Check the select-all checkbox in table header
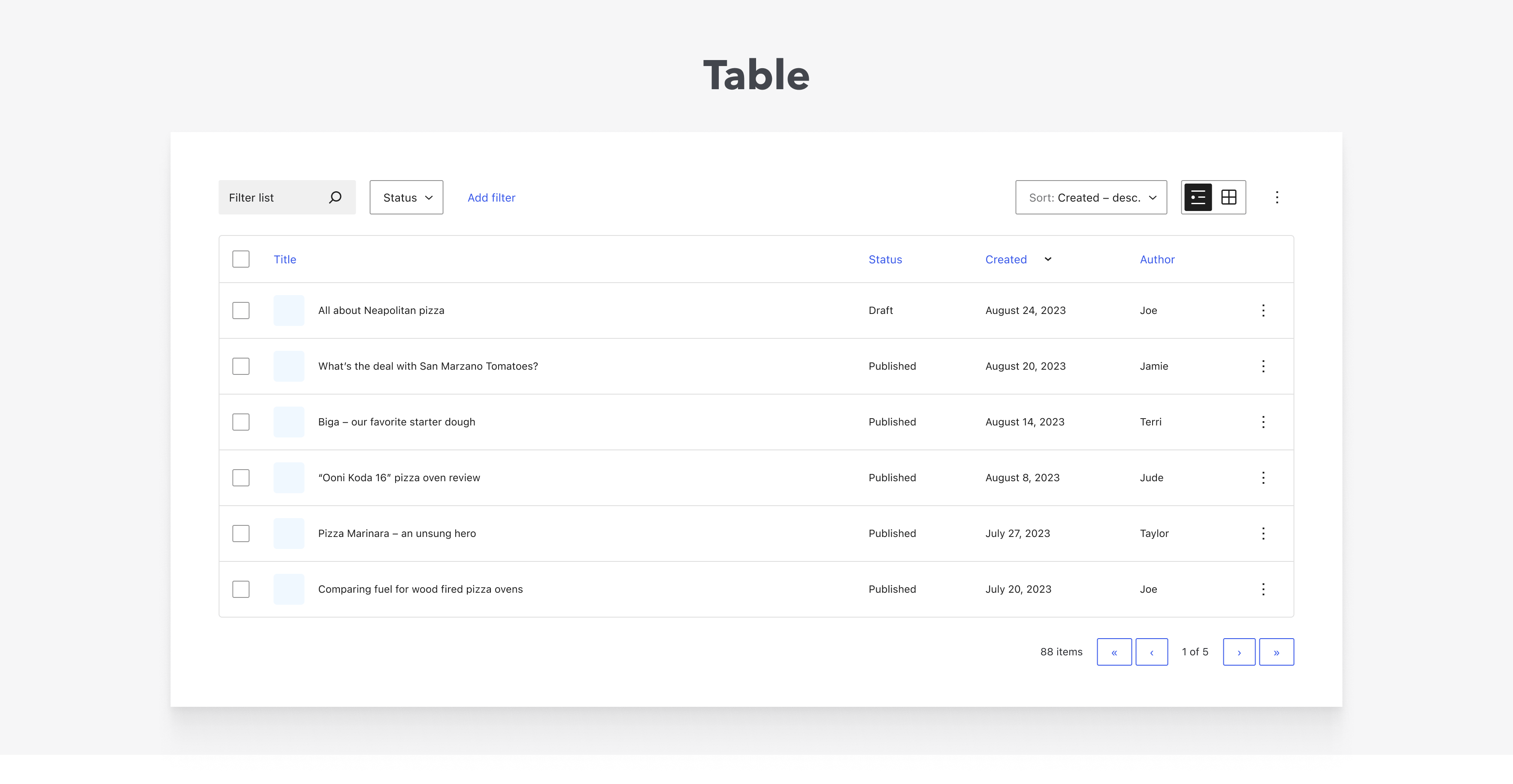Image resolution: width=1513 pixels, height=784 pixels. click(x=241, y=259)
